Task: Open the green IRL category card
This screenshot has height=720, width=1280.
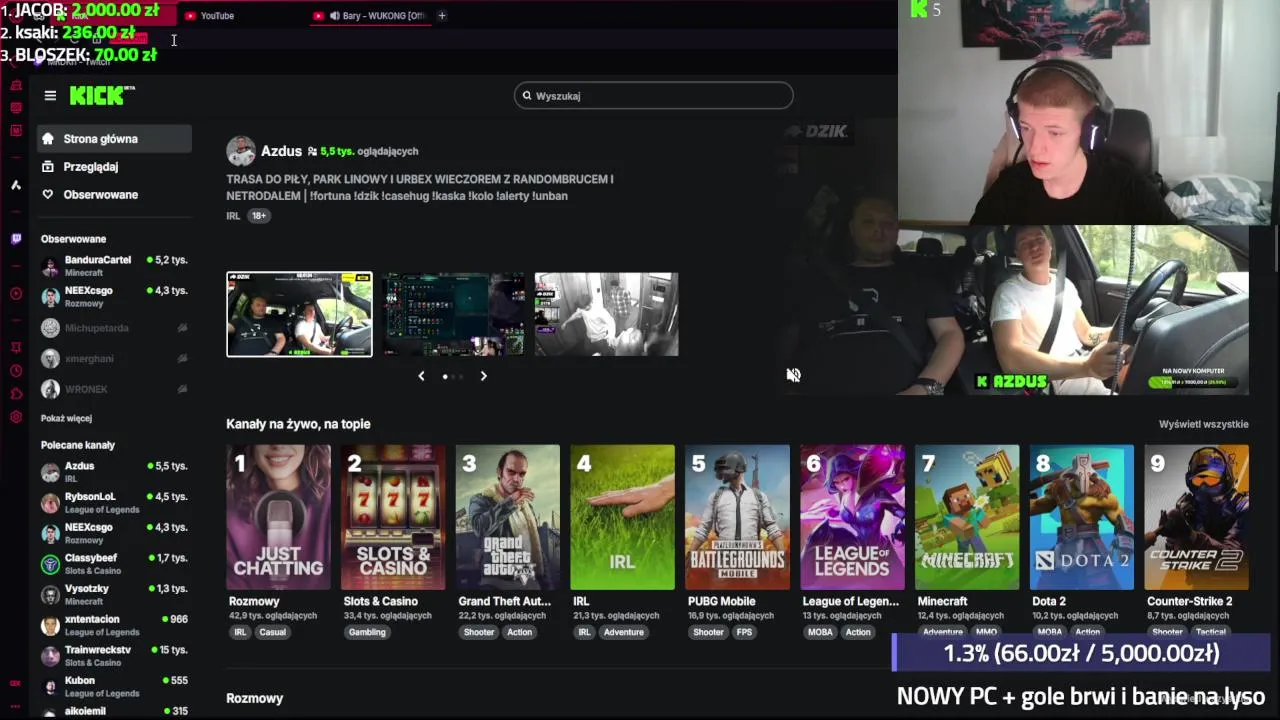Action: click(x=622, y=517)
